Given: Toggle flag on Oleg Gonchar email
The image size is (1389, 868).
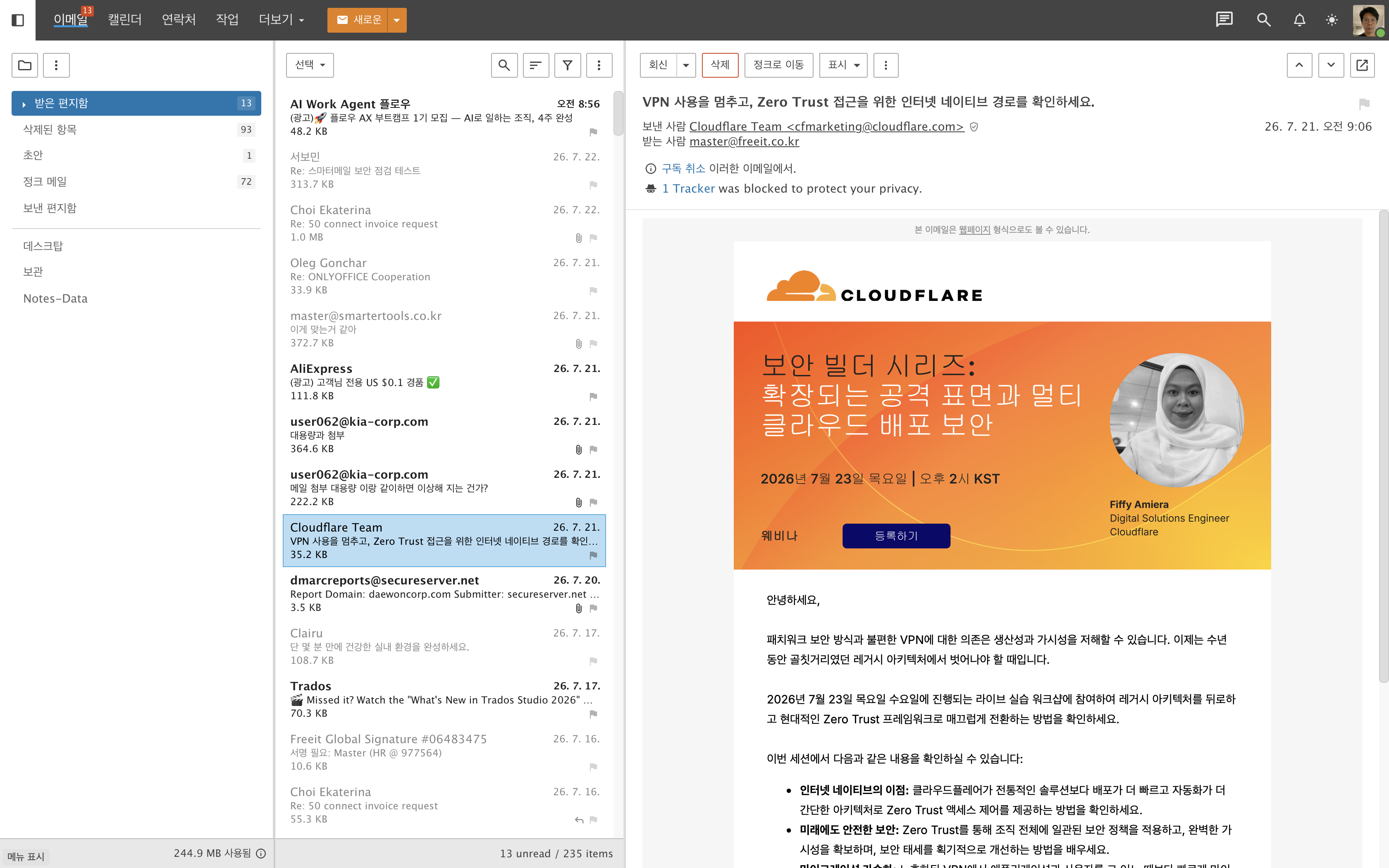Looking at the screenshot, I should (594, 291).
